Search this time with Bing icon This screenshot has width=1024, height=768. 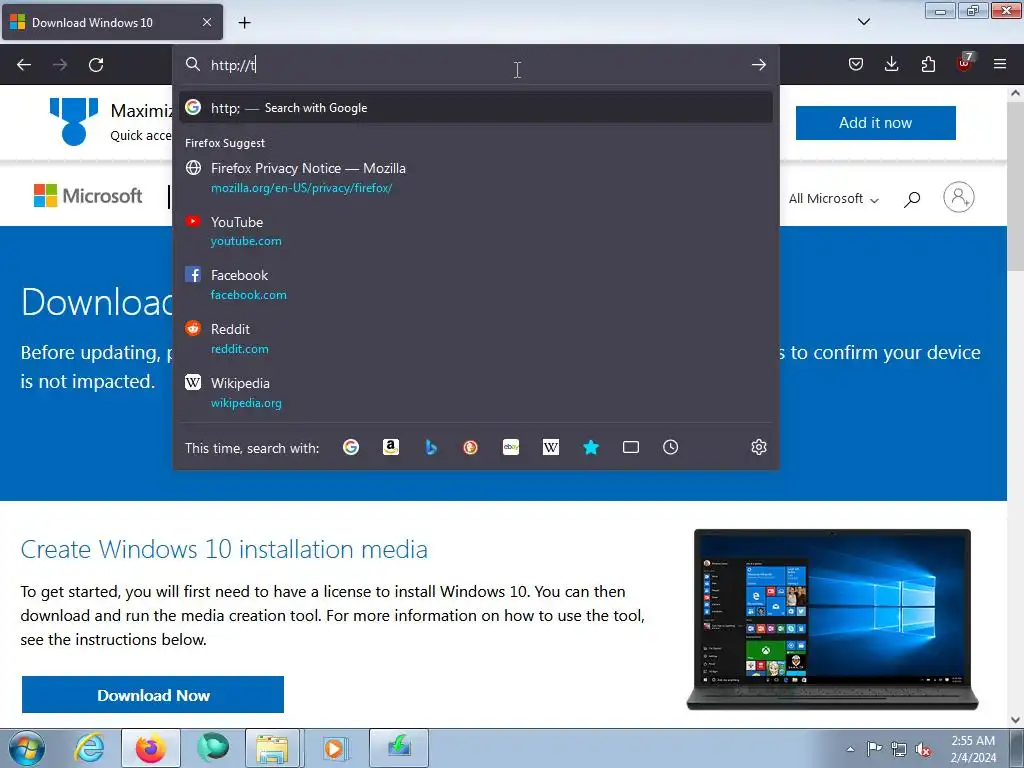tap(430, 447)
